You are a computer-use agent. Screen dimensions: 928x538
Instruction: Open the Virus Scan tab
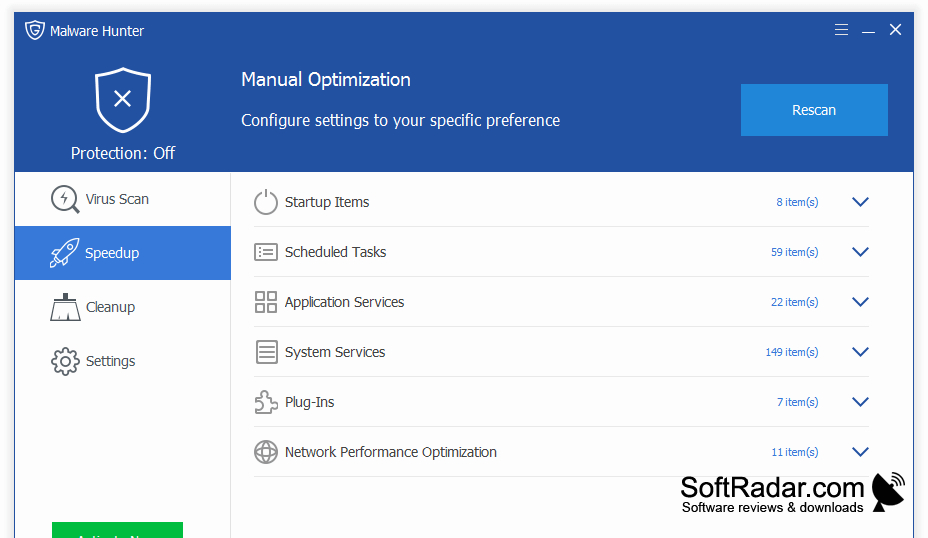123,199
